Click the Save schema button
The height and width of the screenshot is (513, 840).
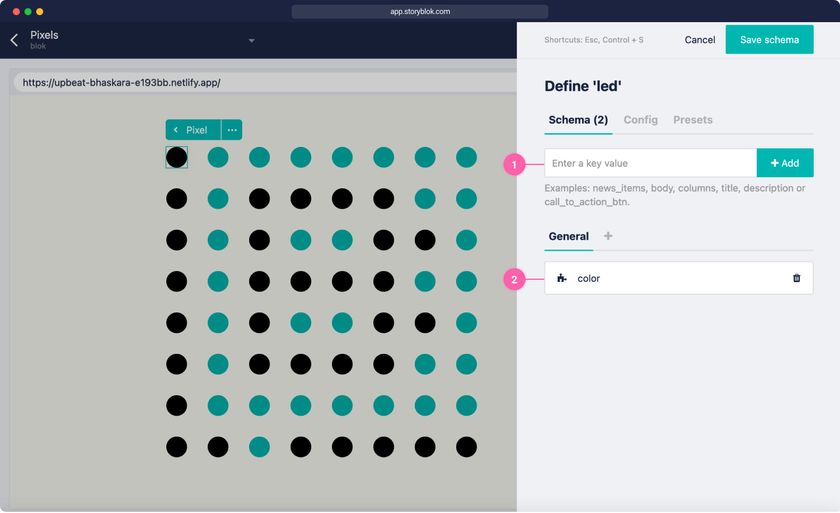click(769, 40)
